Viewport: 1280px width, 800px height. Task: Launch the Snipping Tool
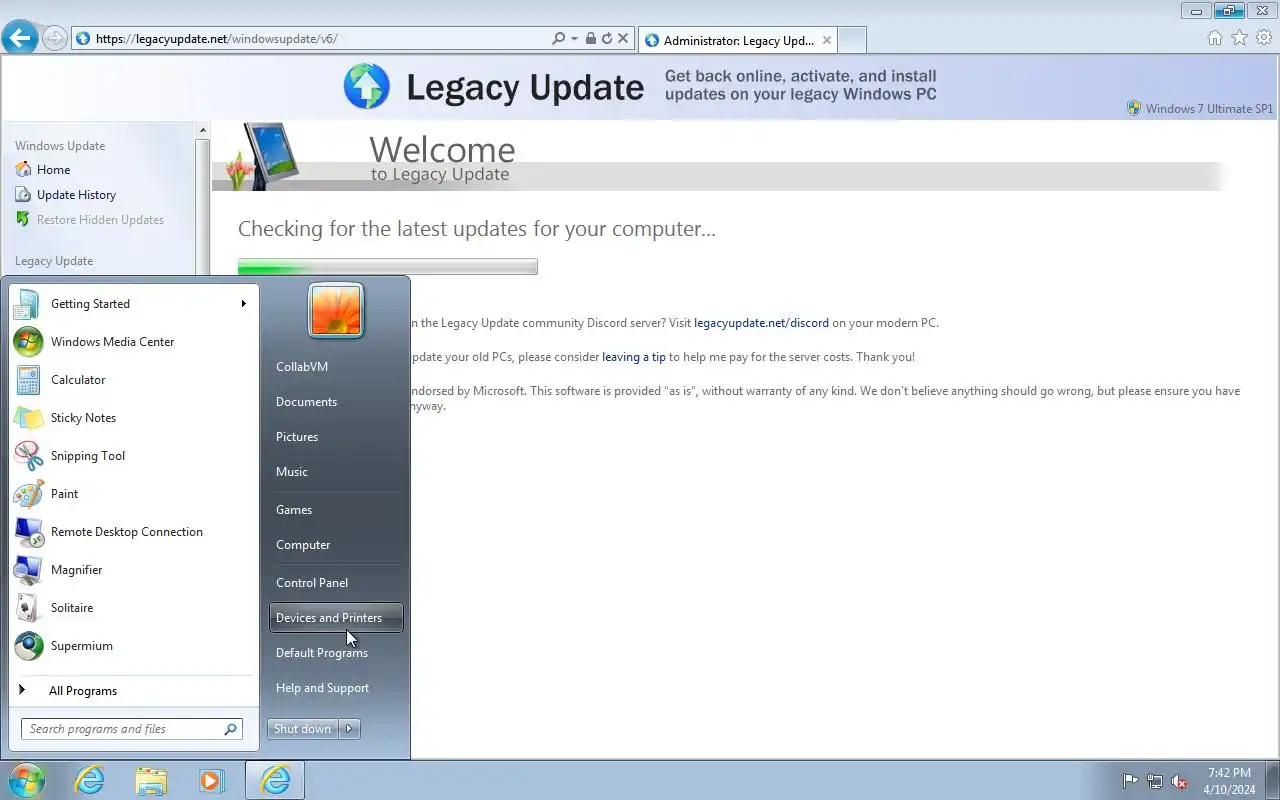(133, 456)
